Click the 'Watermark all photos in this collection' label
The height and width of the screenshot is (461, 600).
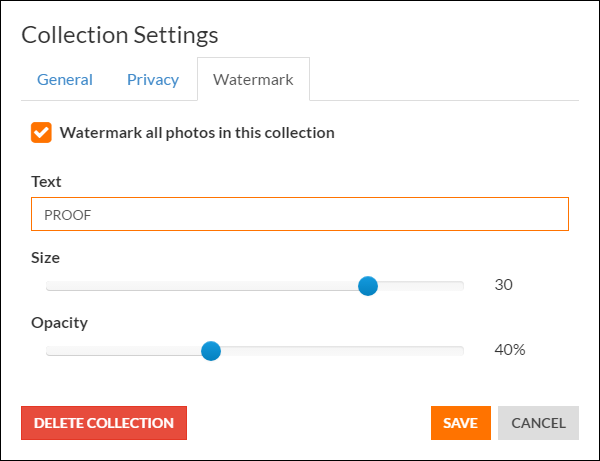(197, 133)
